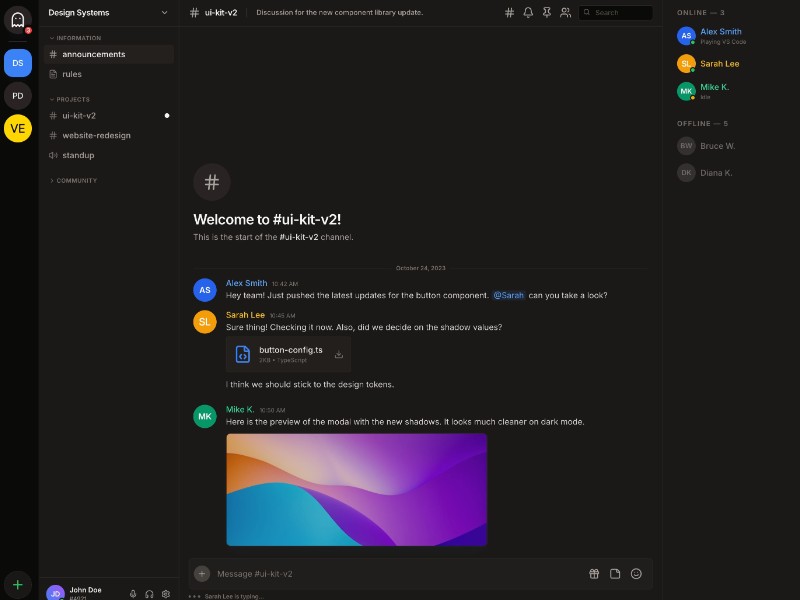Screen dimensions: 800x600
Task: Toggle headphones deafen
Action: 149,594
